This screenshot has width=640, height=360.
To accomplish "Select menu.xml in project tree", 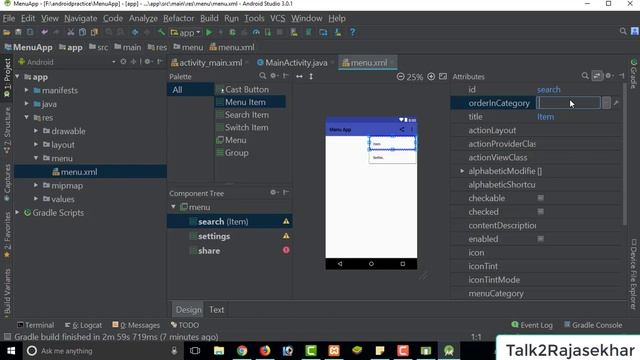I will tap(79, 172).
